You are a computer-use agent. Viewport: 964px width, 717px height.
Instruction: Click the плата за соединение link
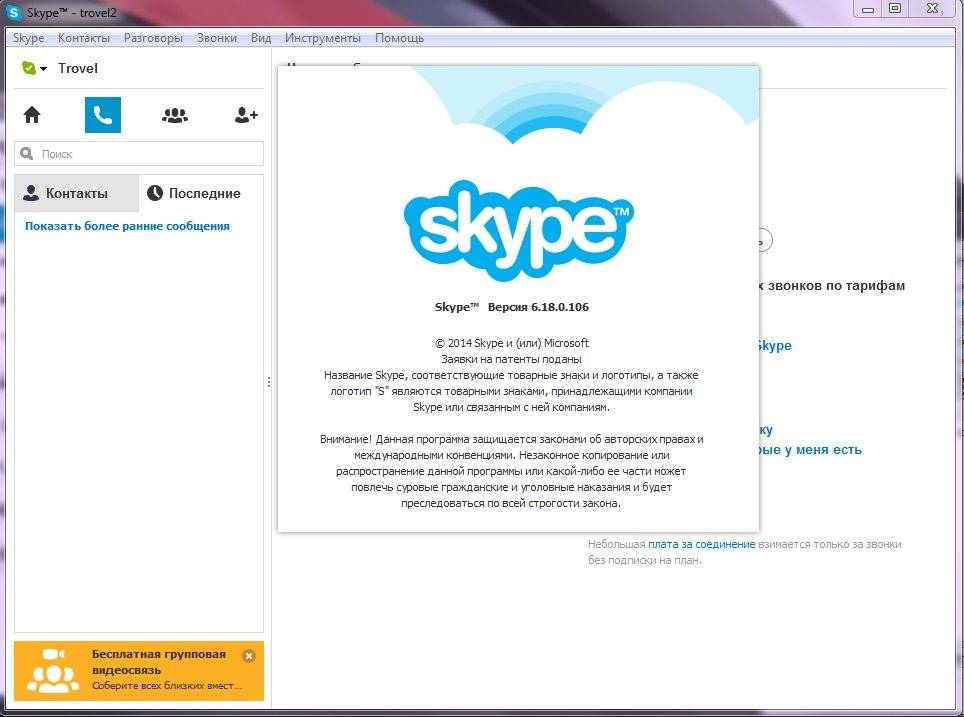701,544
